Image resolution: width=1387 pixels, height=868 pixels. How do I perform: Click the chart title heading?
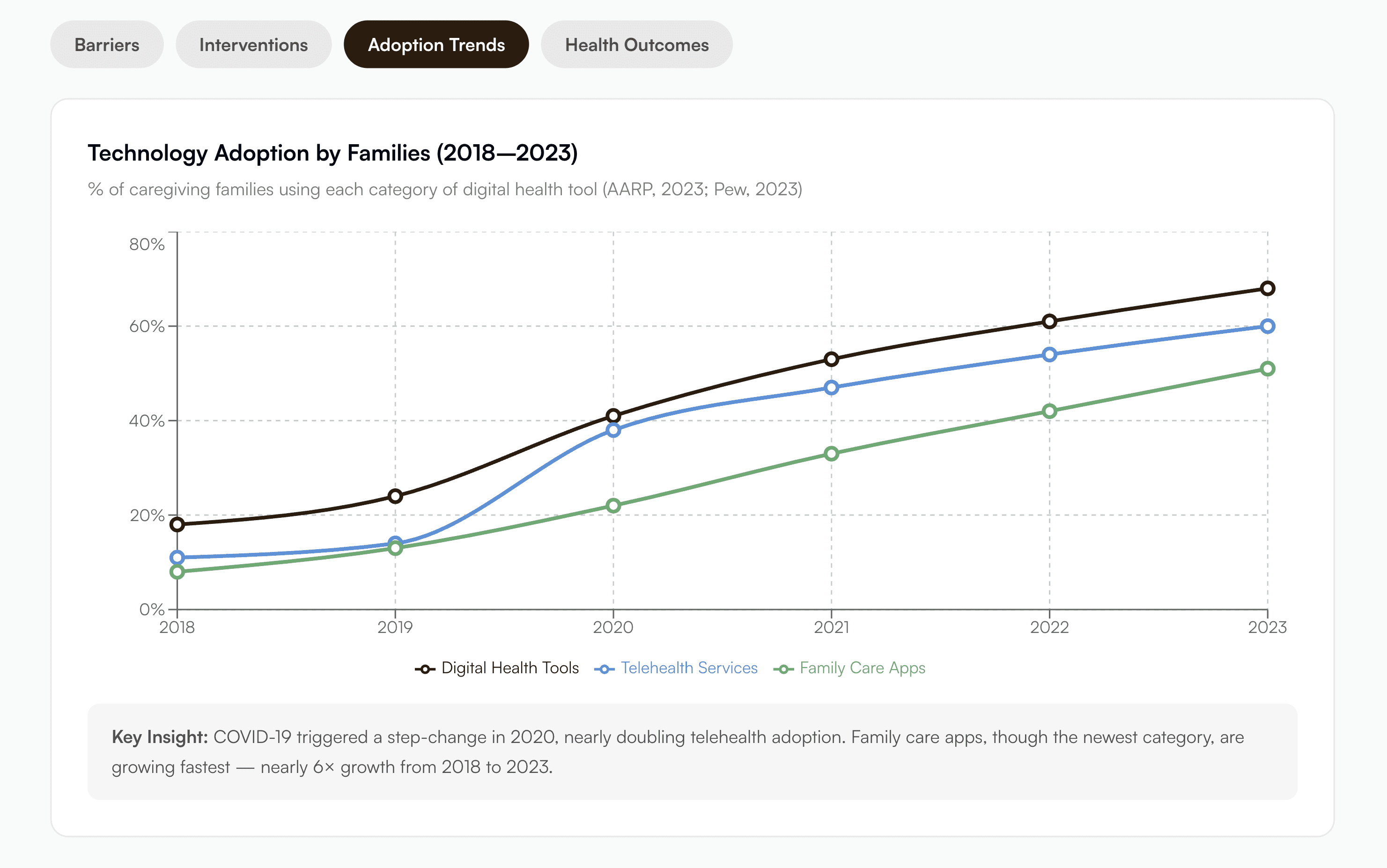(x=332, y=153)
